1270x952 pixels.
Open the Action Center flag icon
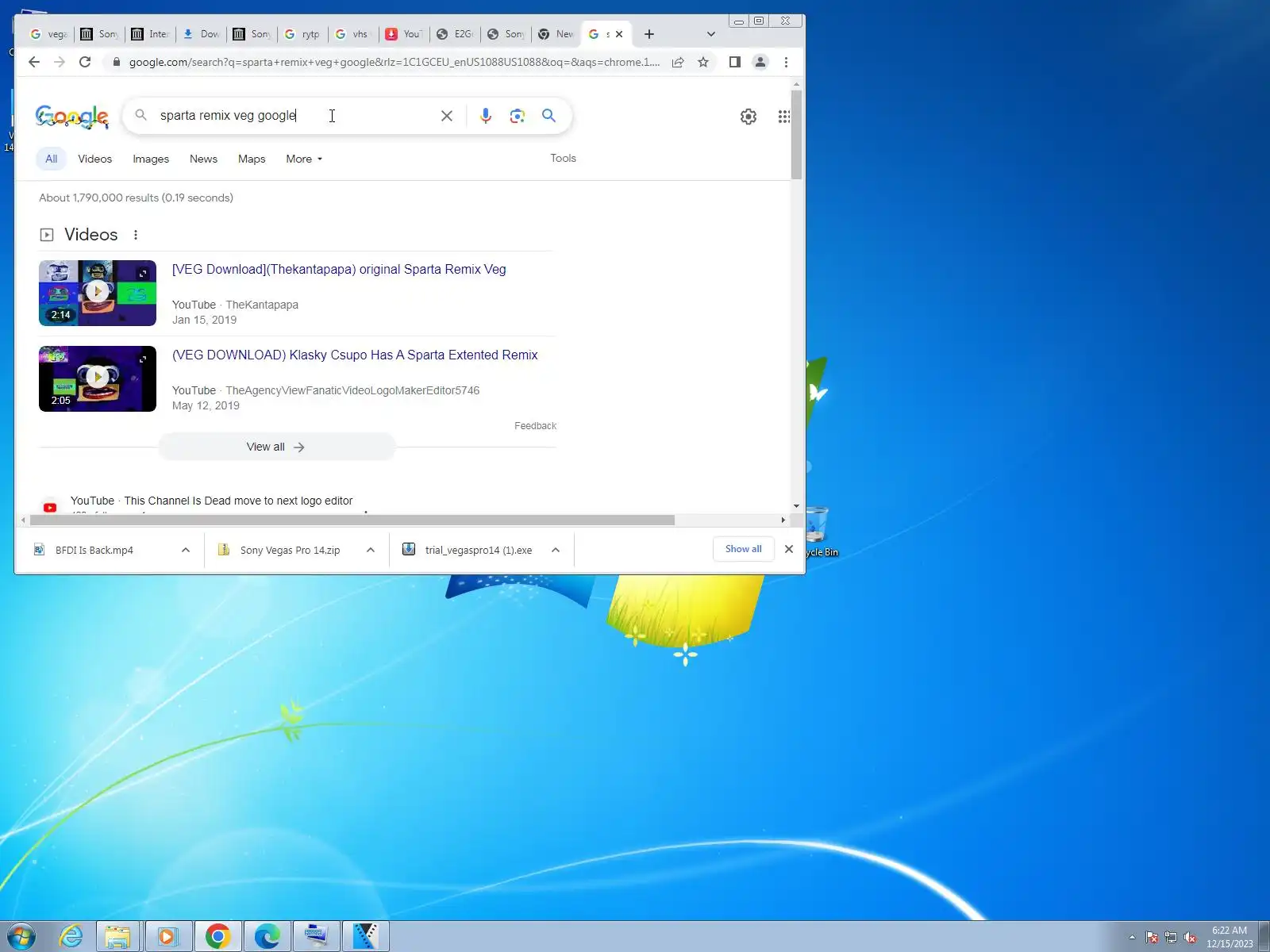pyautogui.click(x=1152, y=938)
